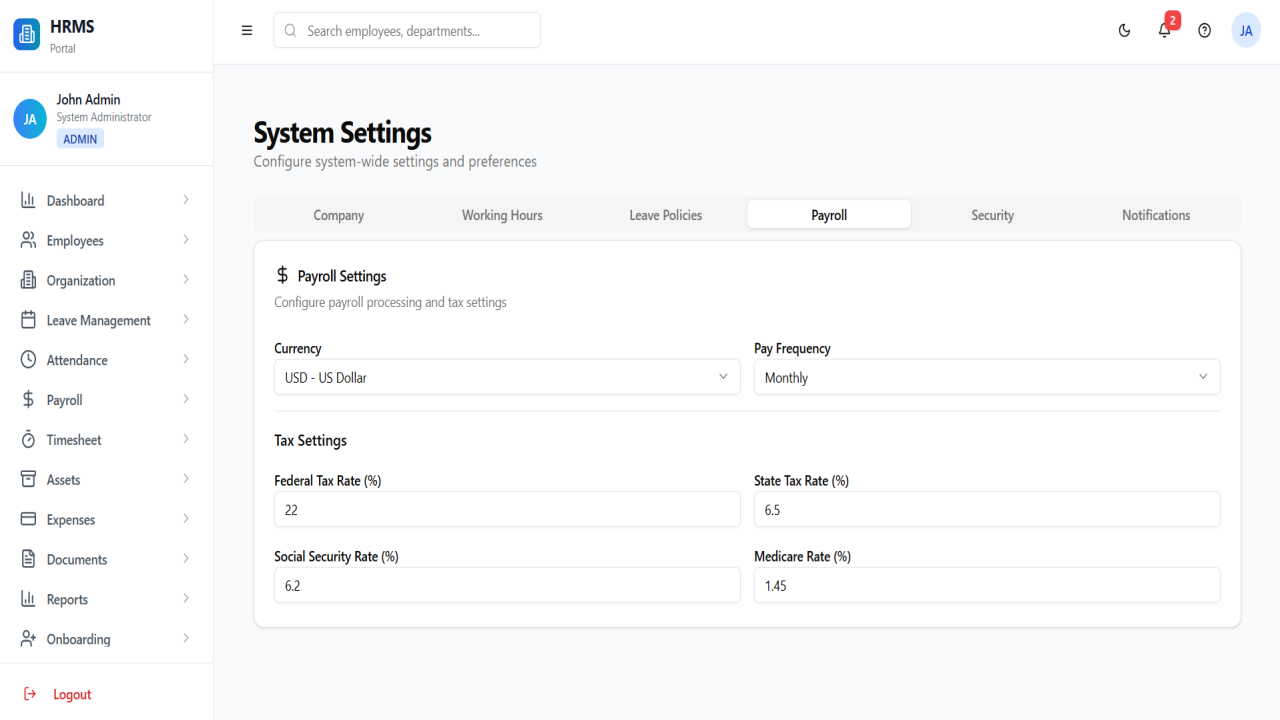Open the Pay Frequency dropdown
This screenshot has height=720, width=1280.
987,377
